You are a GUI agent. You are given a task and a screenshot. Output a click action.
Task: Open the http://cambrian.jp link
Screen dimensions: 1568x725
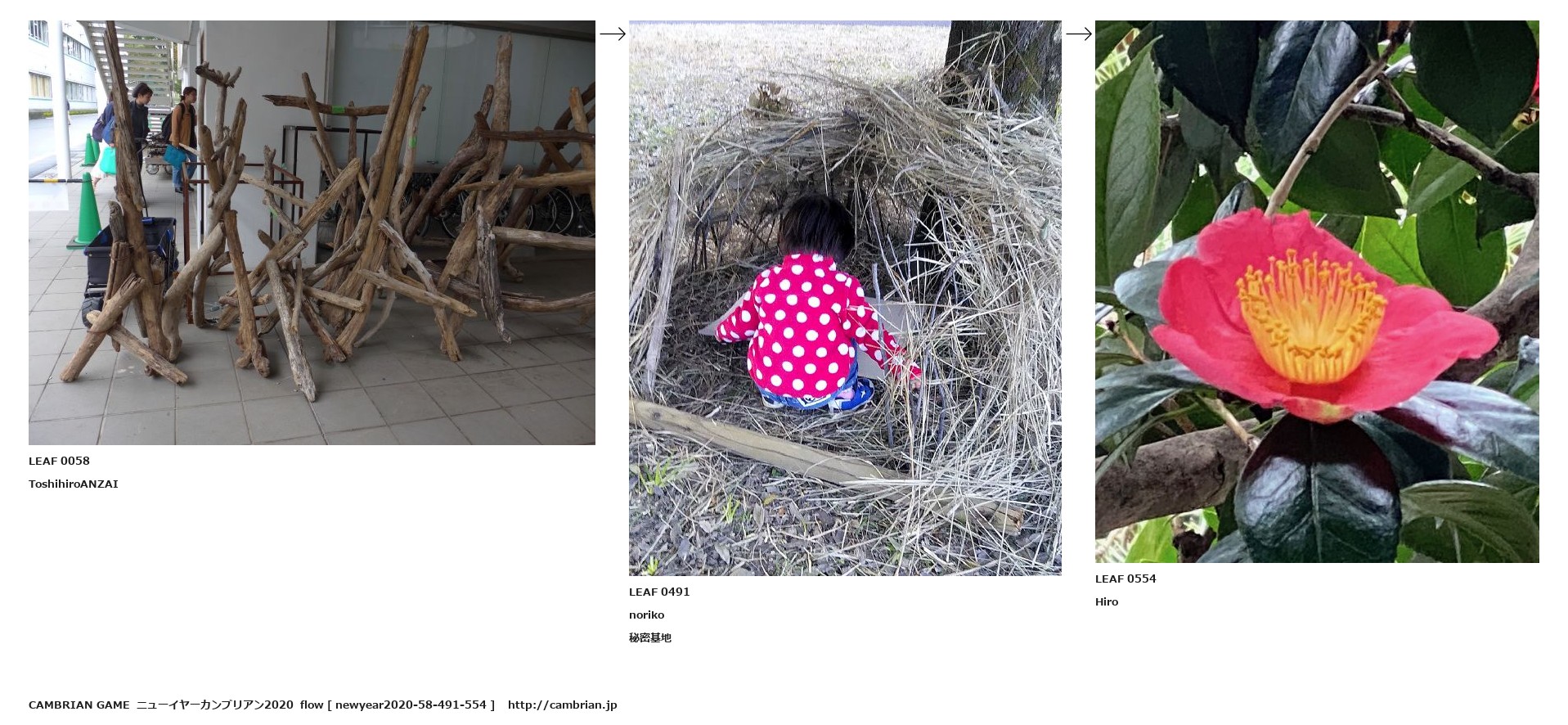[562, 705]
